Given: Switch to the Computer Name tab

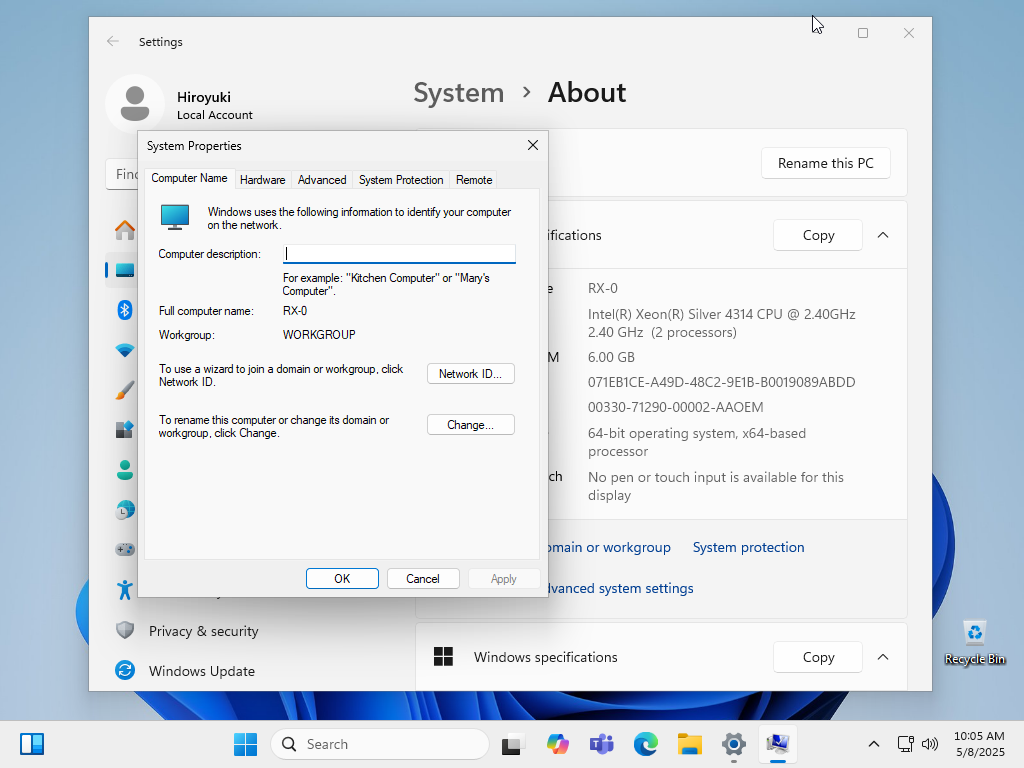Looking at the screenshot, I should click(x=189, y=178).
